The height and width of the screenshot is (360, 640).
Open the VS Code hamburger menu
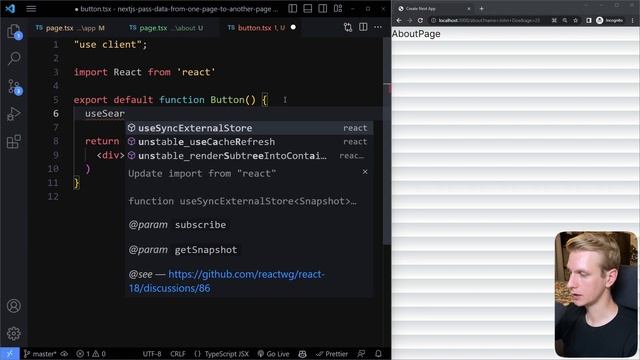tap(31, 9)
